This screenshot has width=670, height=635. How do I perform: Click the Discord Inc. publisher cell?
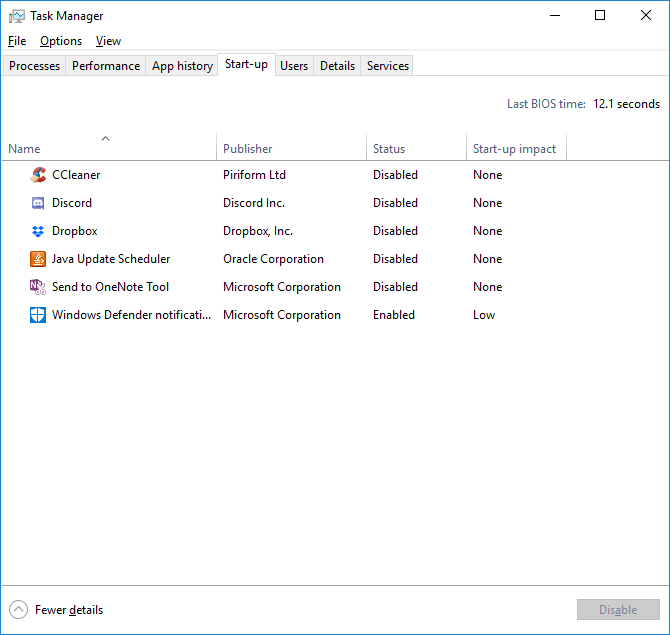pos(254,203)
